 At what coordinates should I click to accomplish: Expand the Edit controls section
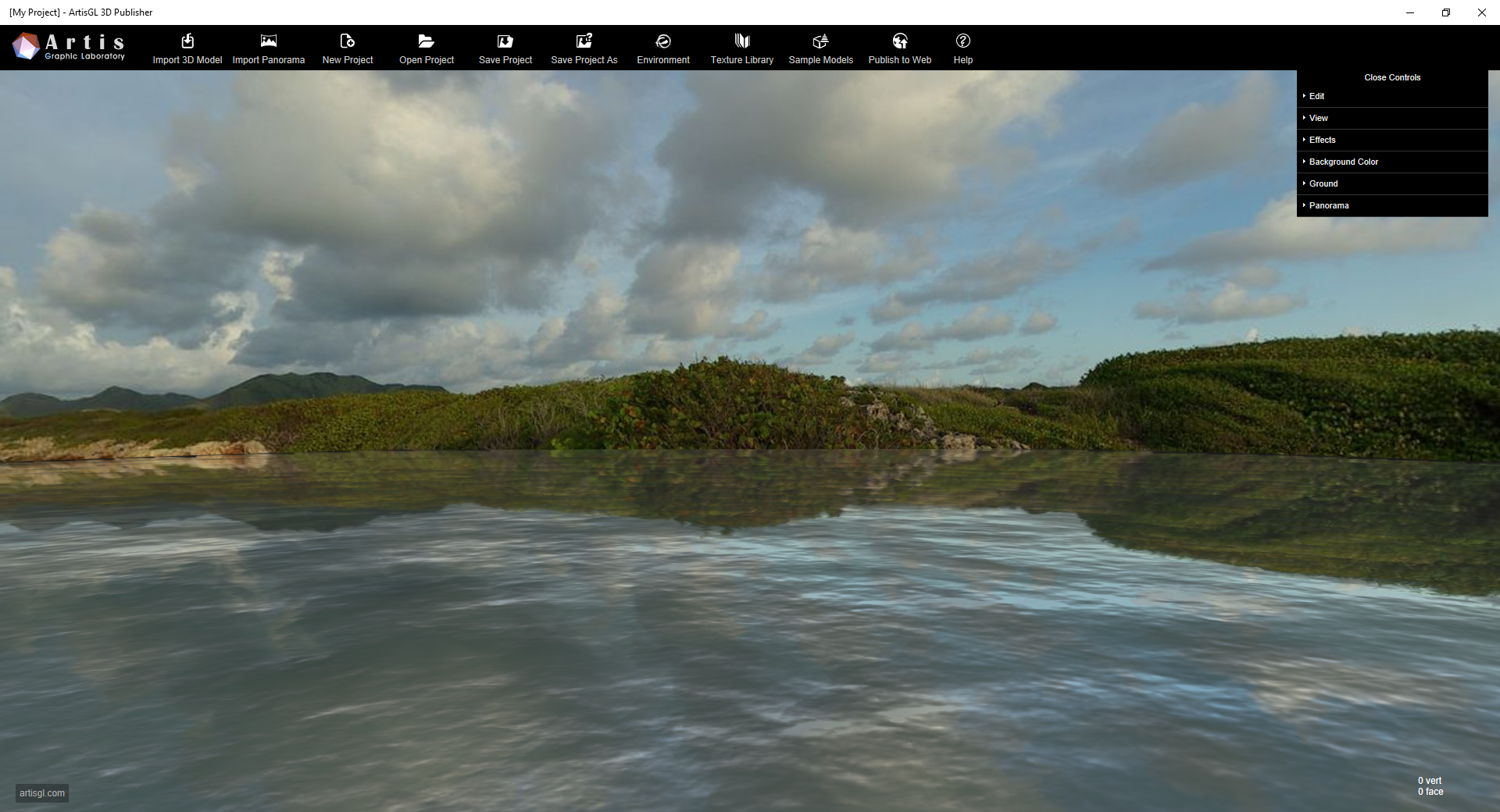coord(1392,96)
